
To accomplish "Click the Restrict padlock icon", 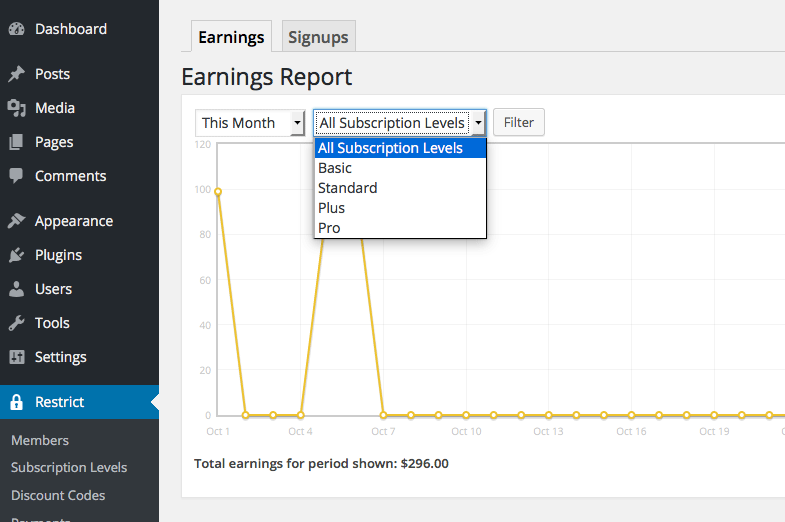I will click(x=16, y=402).
